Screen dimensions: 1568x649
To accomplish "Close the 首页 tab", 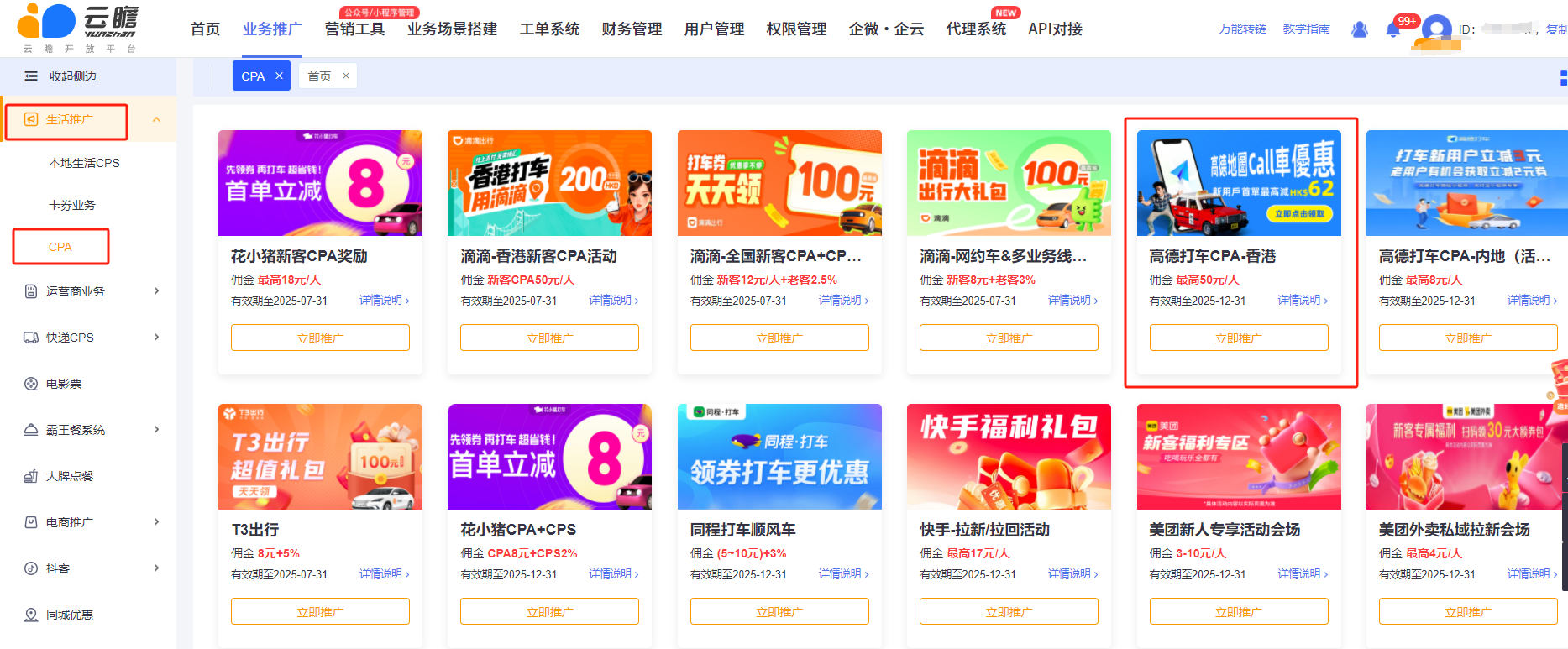I will pos(345,76).
